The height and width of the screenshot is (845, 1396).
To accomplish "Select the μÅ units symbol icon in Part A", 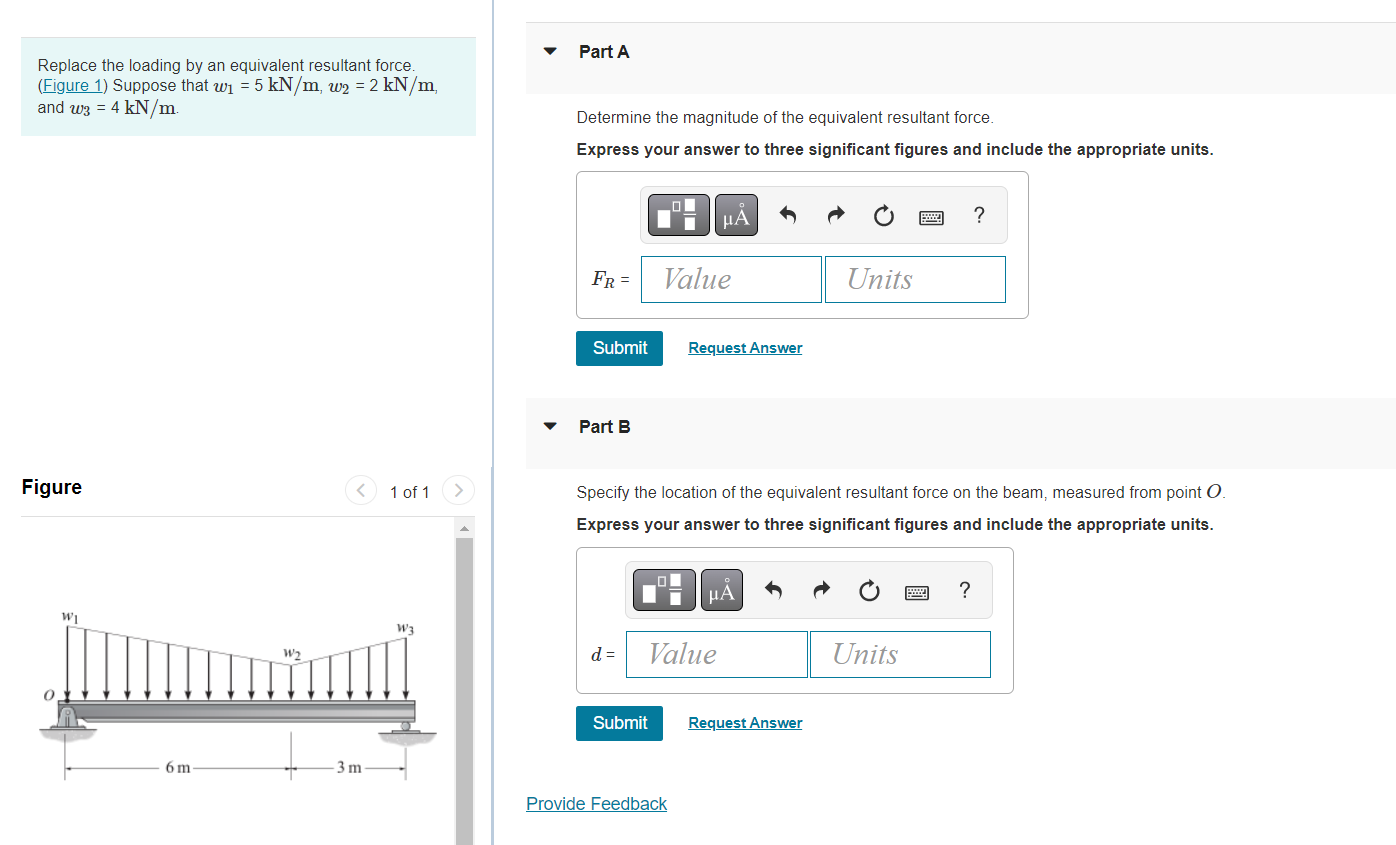I will coord(736,214).
